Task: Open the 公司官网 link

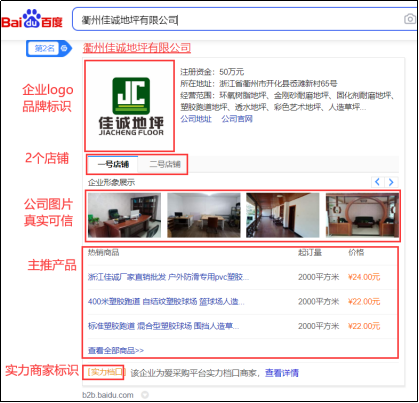Action: click(x=237, y=119)
